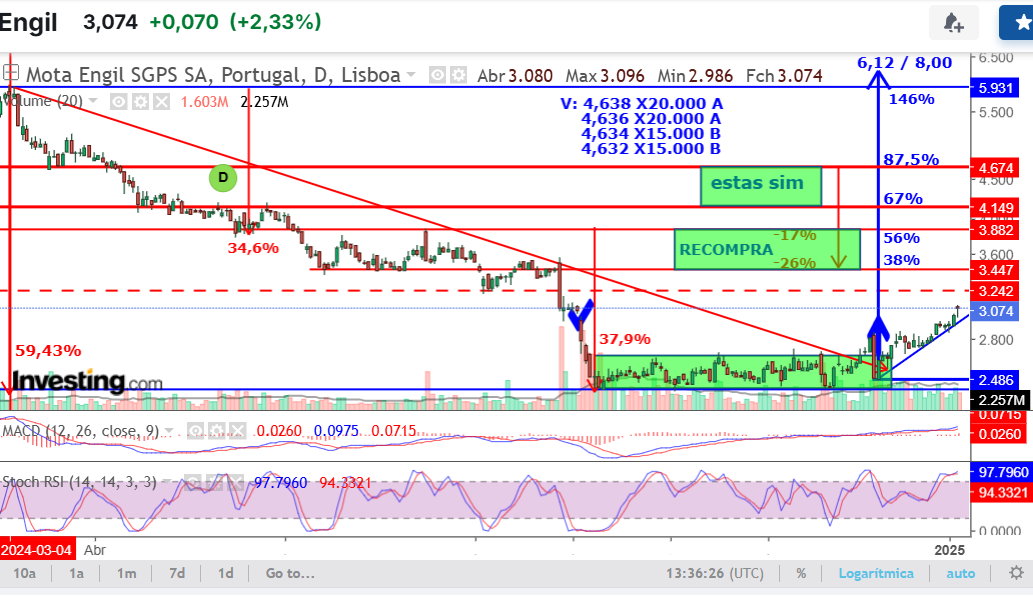
Task: Click the 5.931 price line label
Action: click(x=995, y=88)
